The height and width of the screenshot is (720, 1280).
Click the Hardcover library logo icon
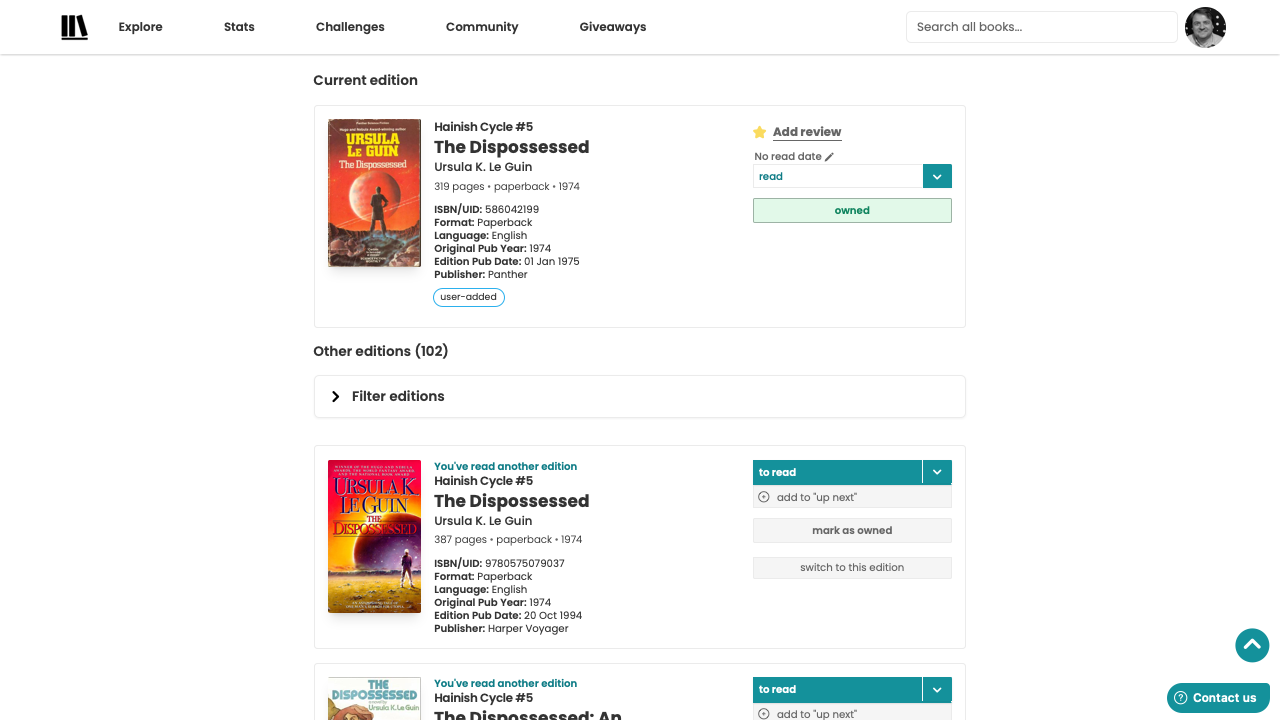[x=74, y=27]
